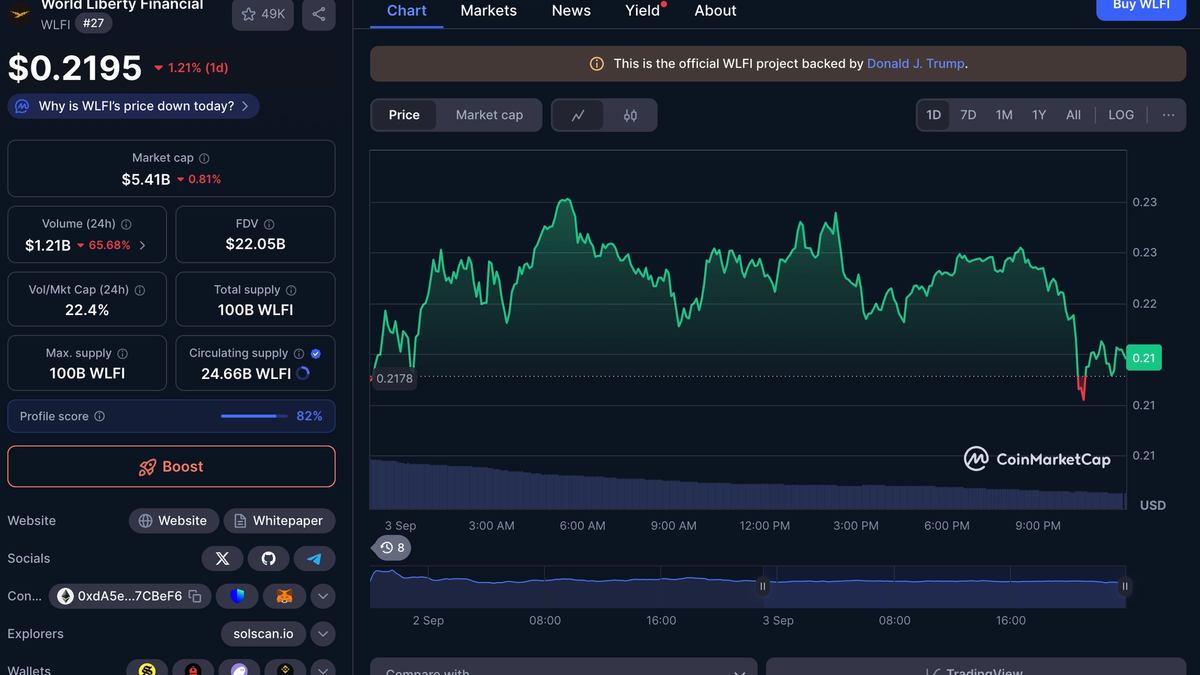Copy the contract address with copy icon
Screen dimensions: 1200x675
(x=195, y=596)
